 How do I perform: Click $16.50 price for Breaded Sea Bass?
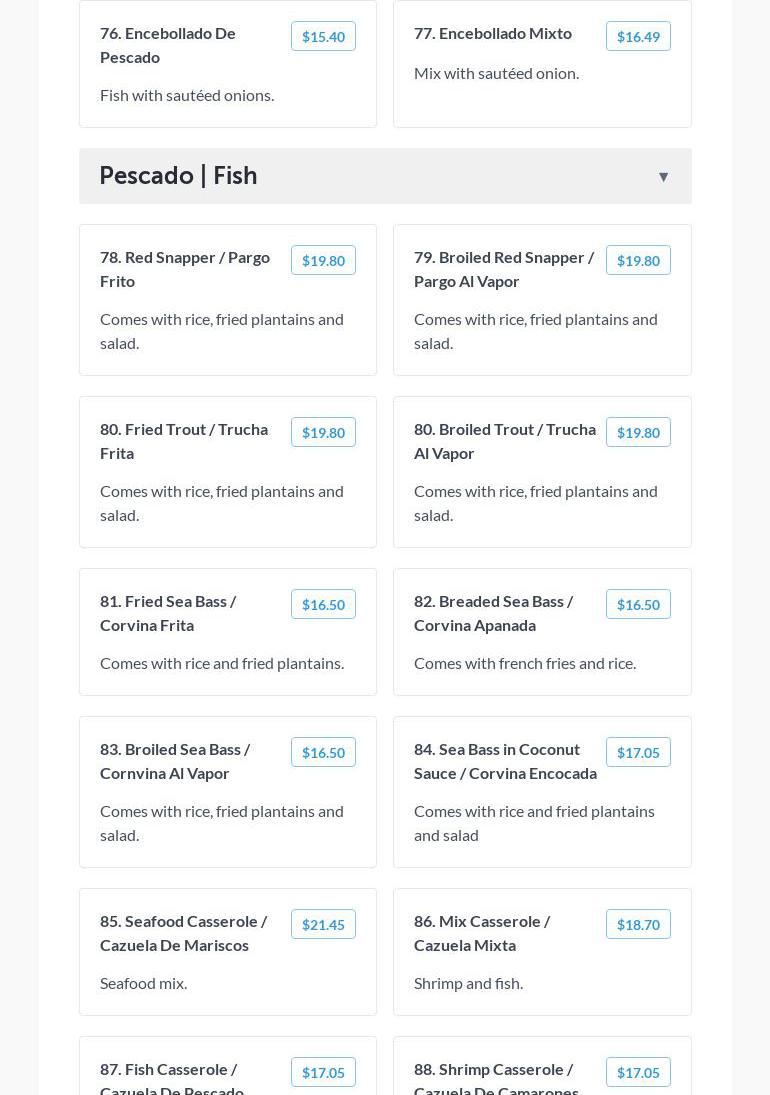coord(638,604)
